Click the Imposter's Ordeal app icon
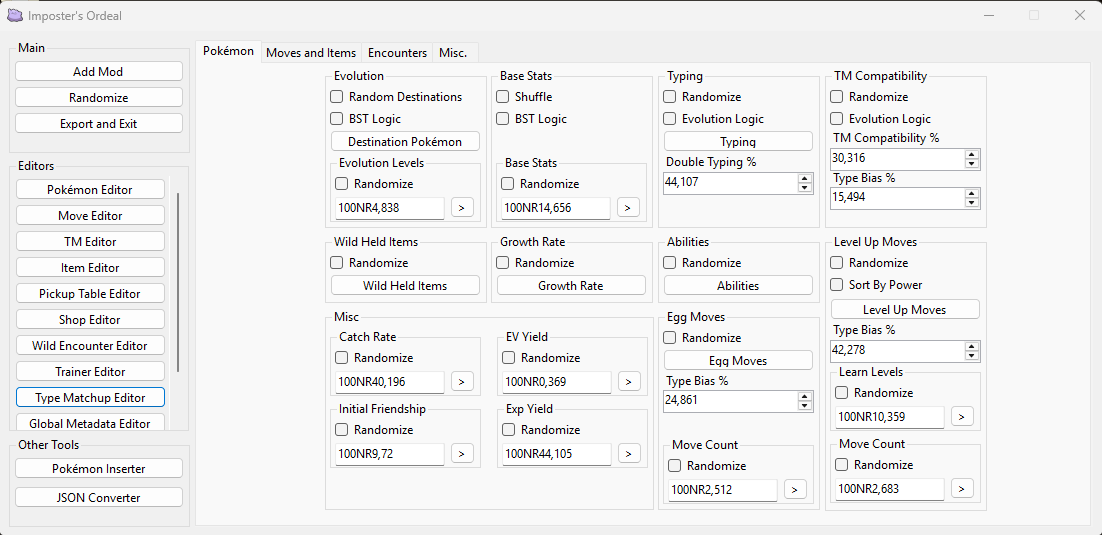This screenshot has height=535, width=1102. coord(14,15)
